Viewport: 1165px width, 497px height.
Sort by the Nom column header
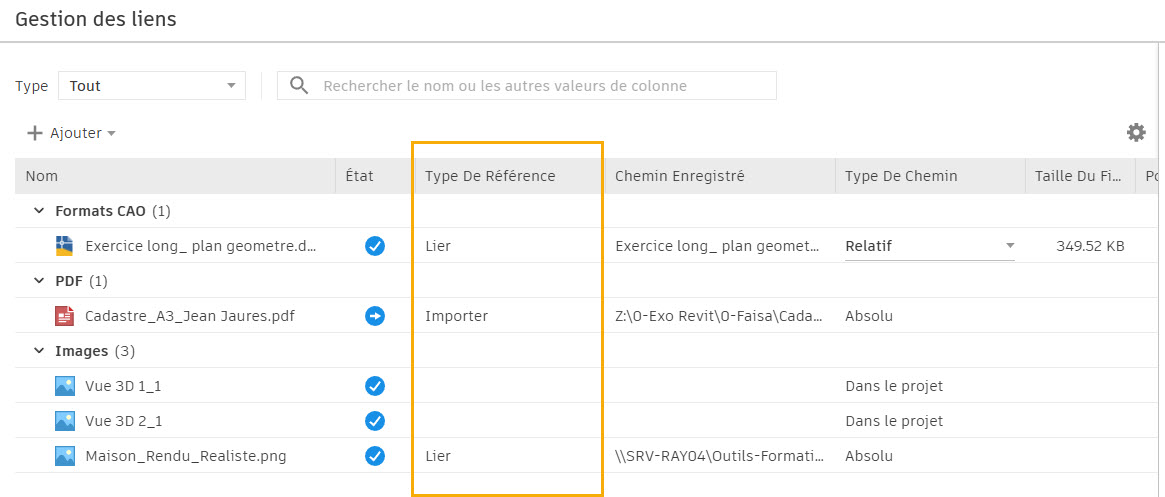(42, 176)
